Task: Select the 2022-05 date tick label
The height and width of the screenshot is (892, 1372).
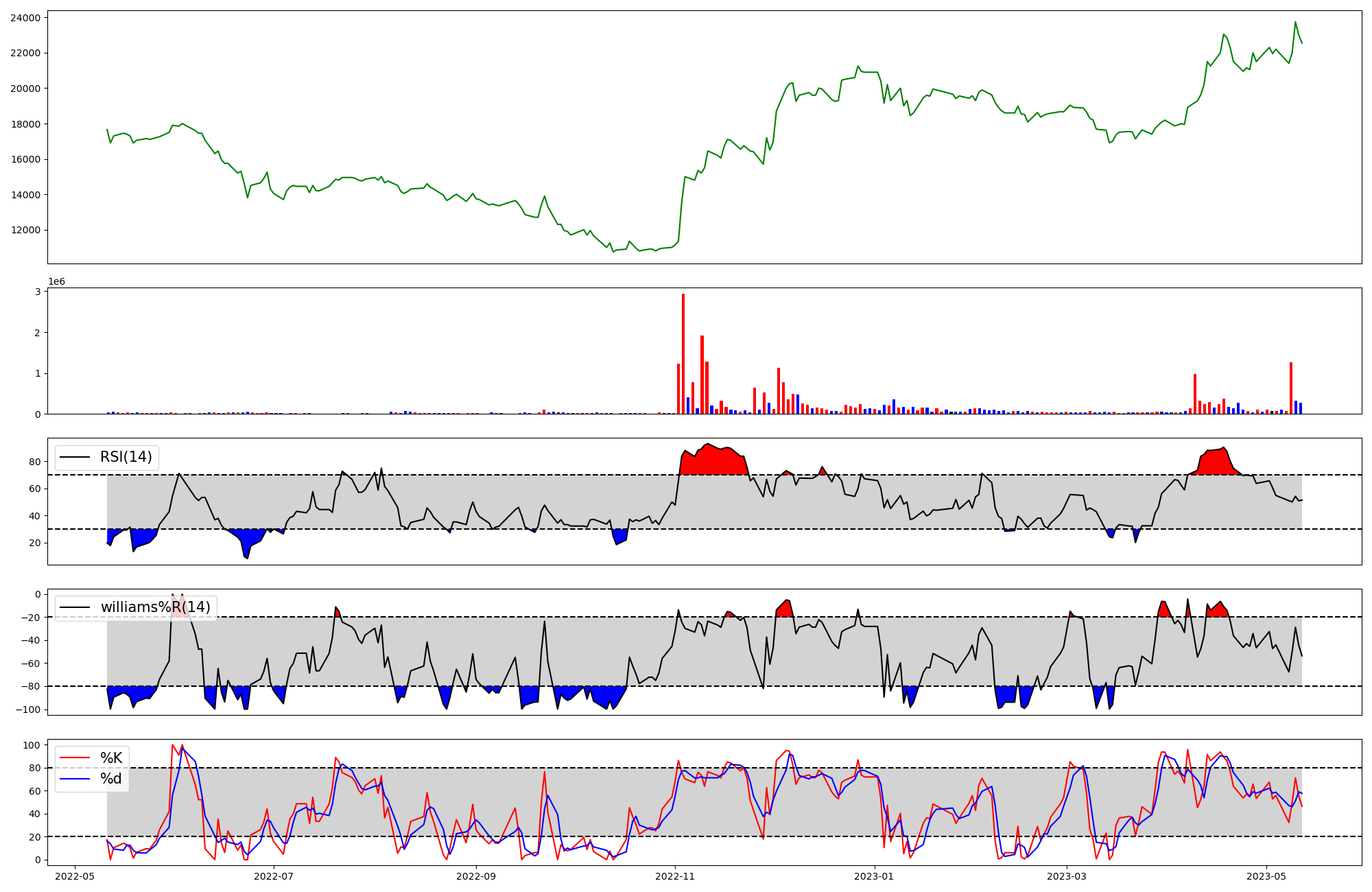Action: click(x=75, y=876)
